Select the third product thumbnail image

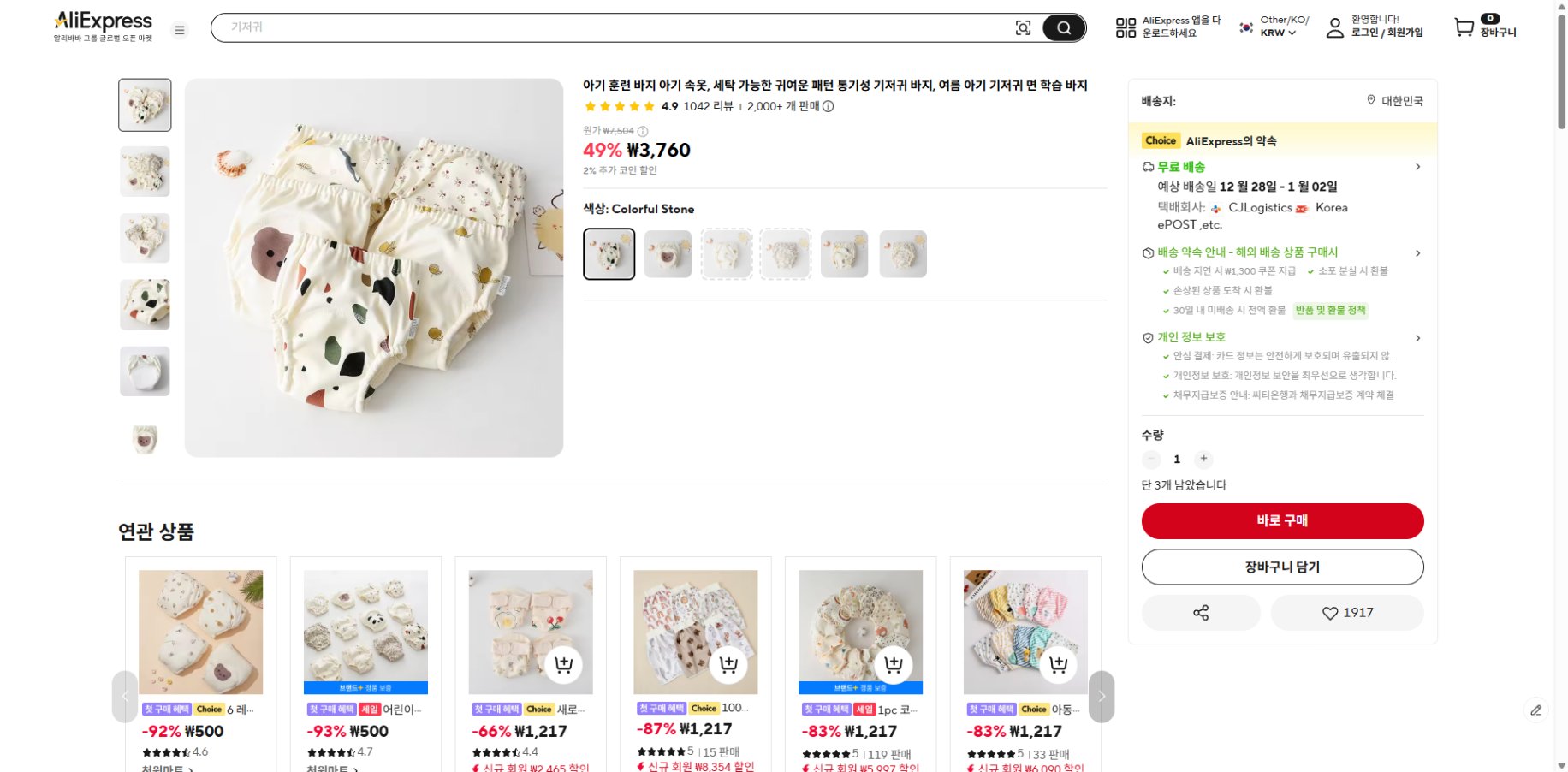145,238
